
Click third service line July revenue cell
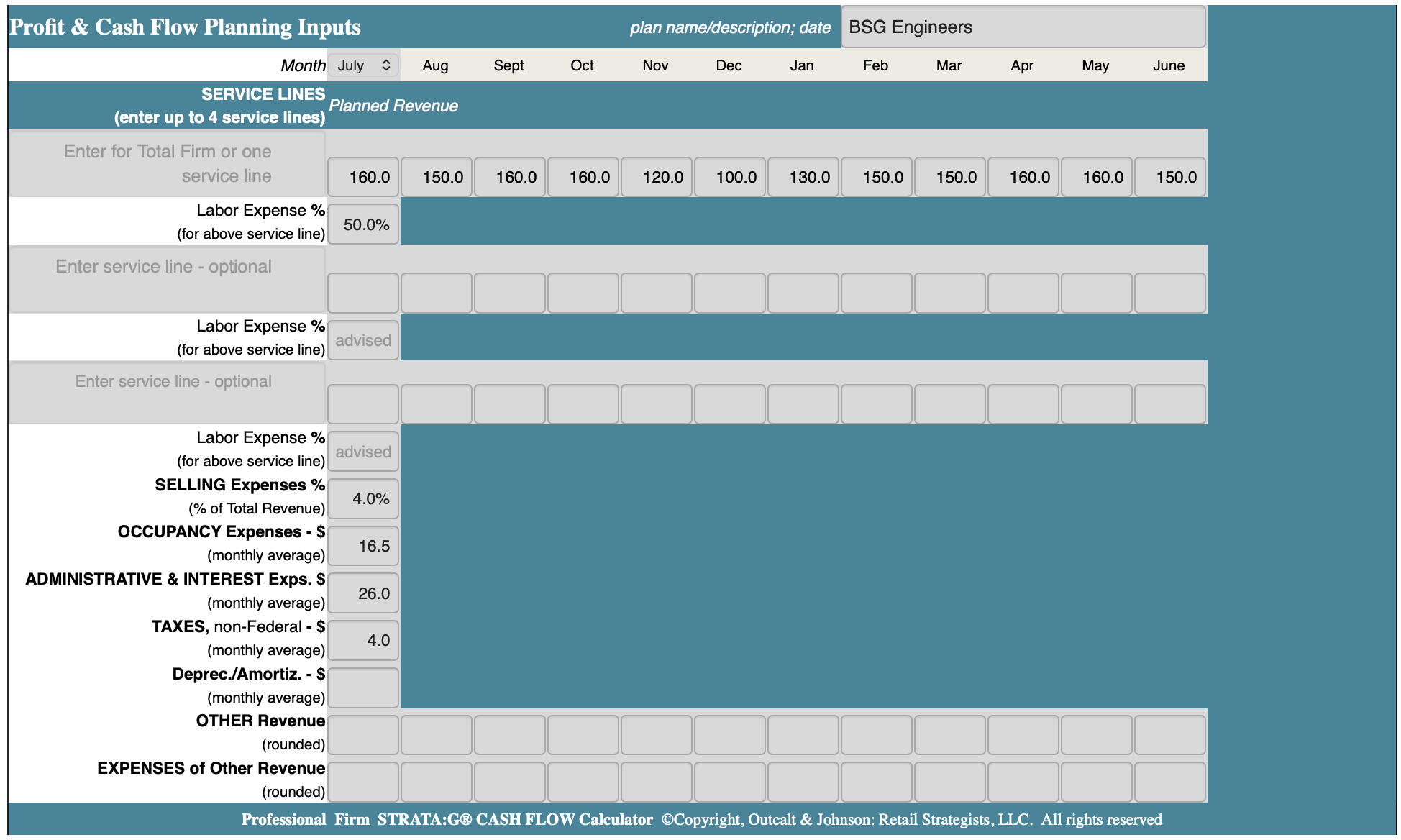point(363,404)
